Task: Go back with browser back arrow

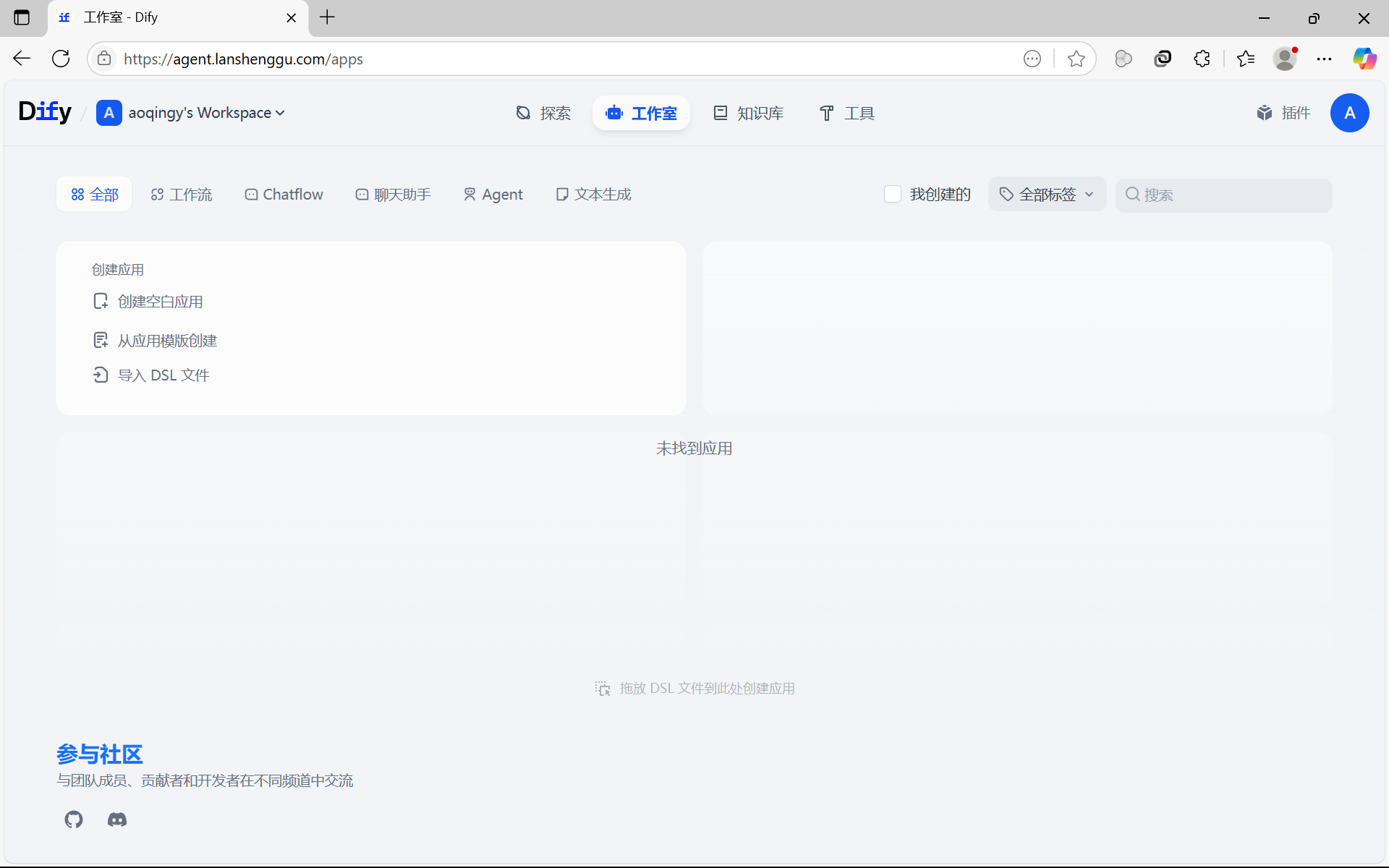Action: click(22, 59)
